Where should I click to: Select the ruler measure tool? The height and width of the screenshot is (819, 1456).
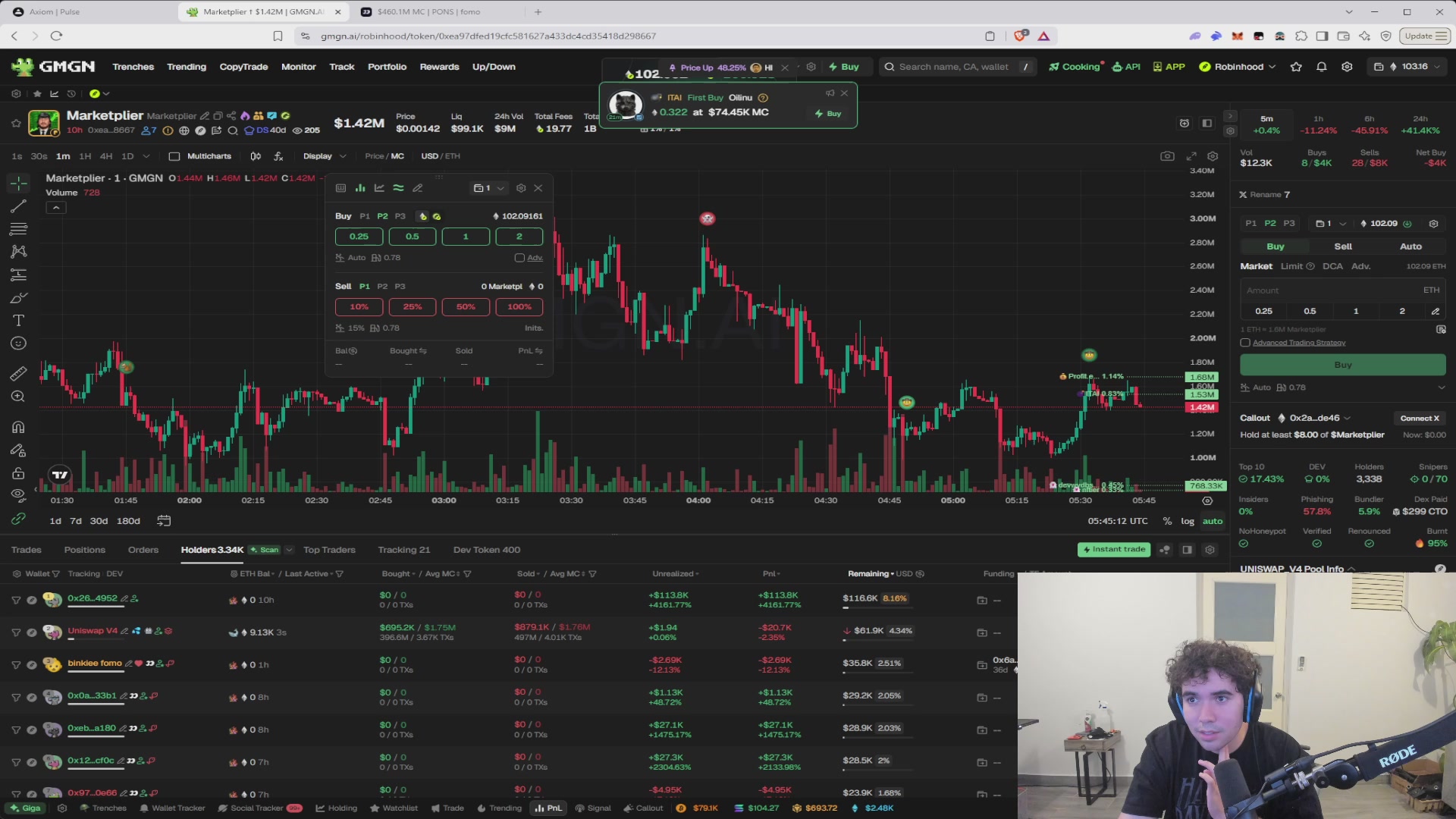(18, 373)
